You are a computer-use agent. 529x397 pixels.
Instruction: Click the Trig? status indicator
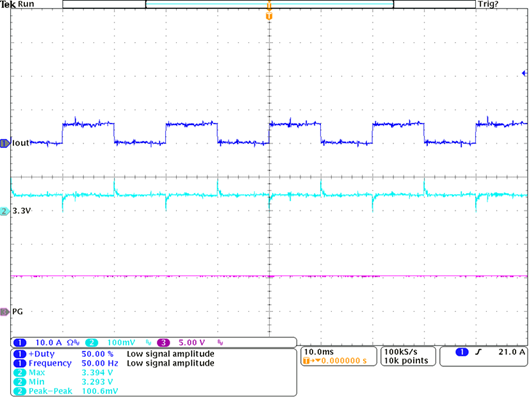pyautogui.click(x=488, y=4)
